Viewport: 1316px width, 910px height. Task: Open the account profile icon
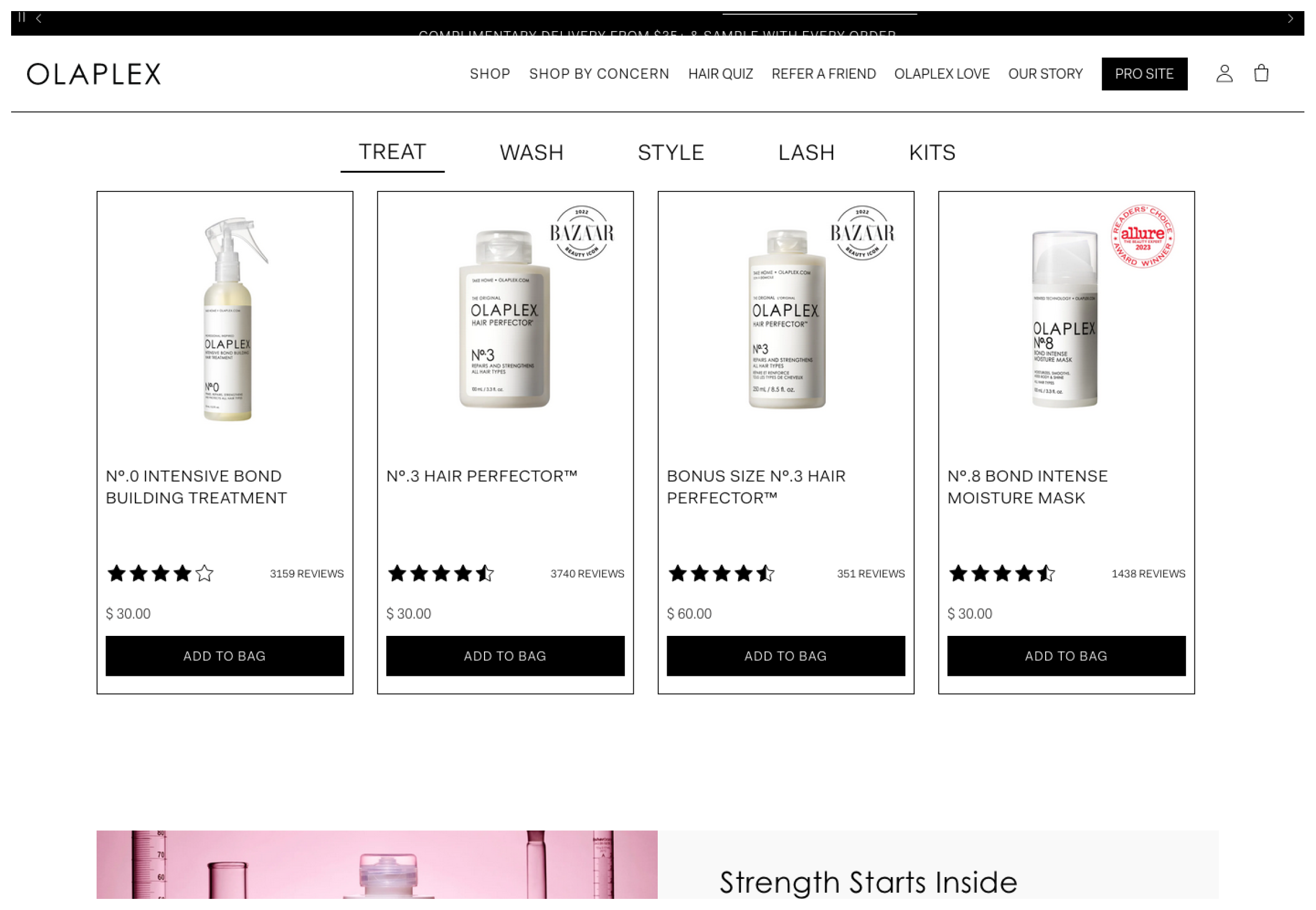1224,74
